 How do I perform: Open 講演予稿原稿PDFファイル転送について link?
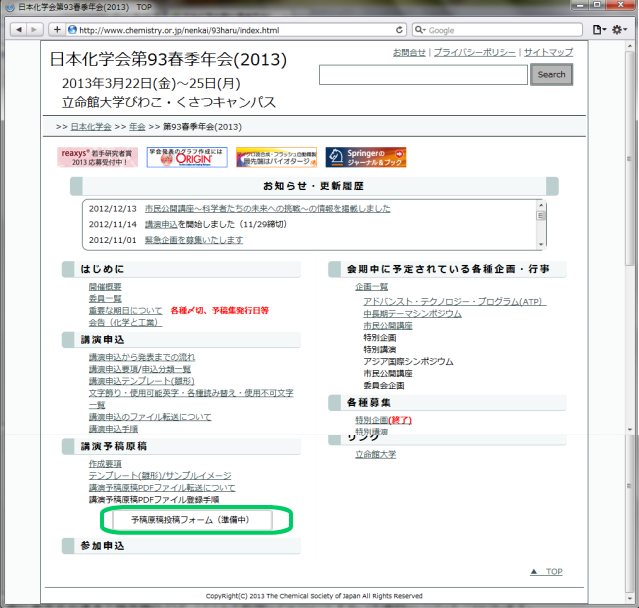[162, 488]
